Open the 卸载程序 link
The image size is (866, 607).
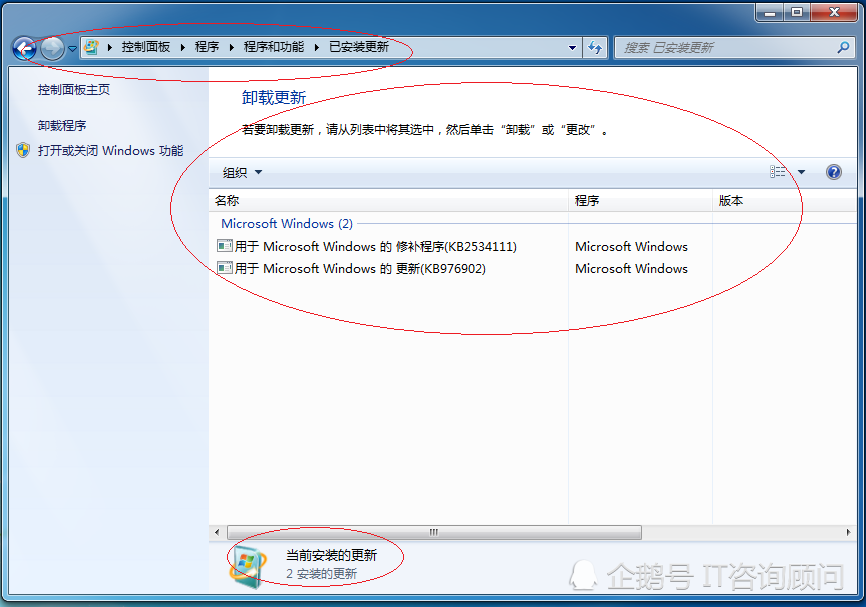tap(62, 125)
